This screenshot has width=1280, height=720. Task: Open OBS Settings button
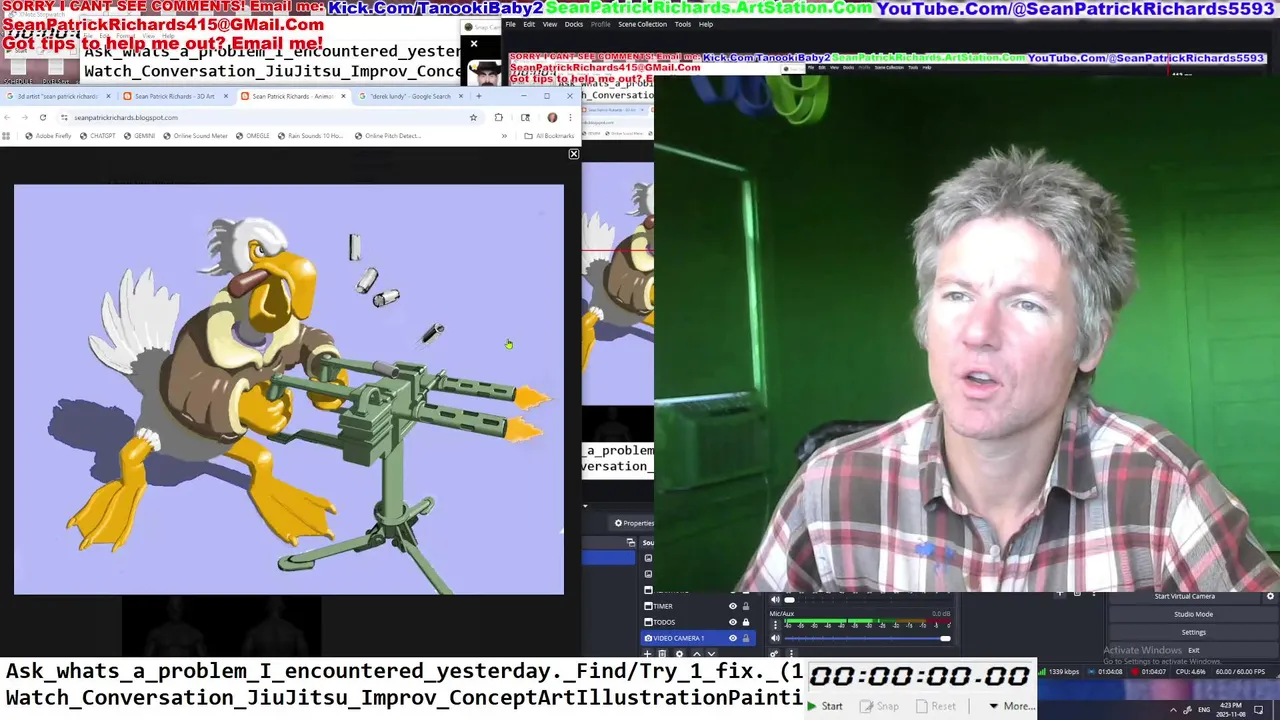pos(1193,632)
